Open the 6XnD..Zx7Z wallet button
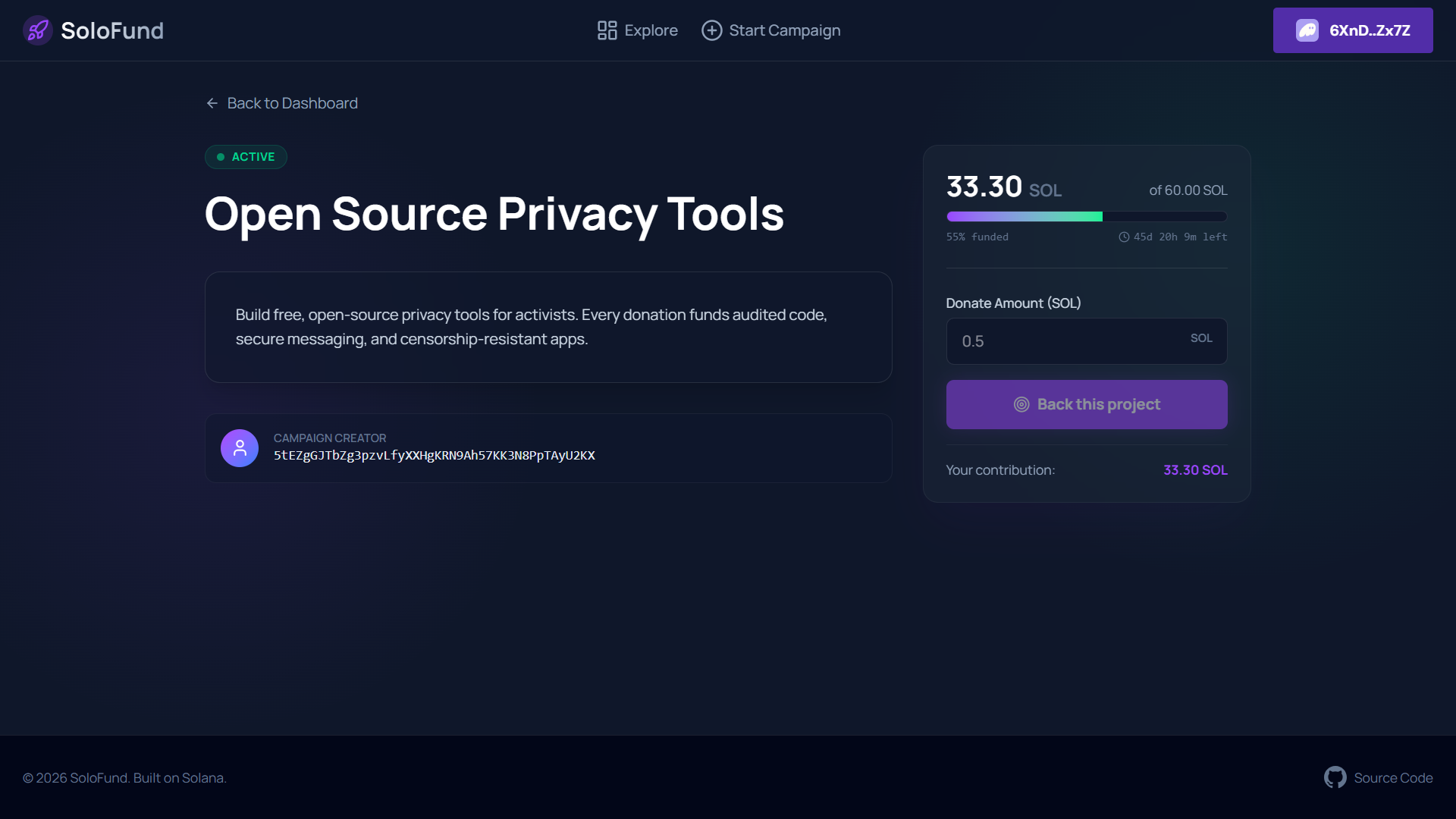This screenshot has width=1456, height=819. click(x=1369, y=30)
